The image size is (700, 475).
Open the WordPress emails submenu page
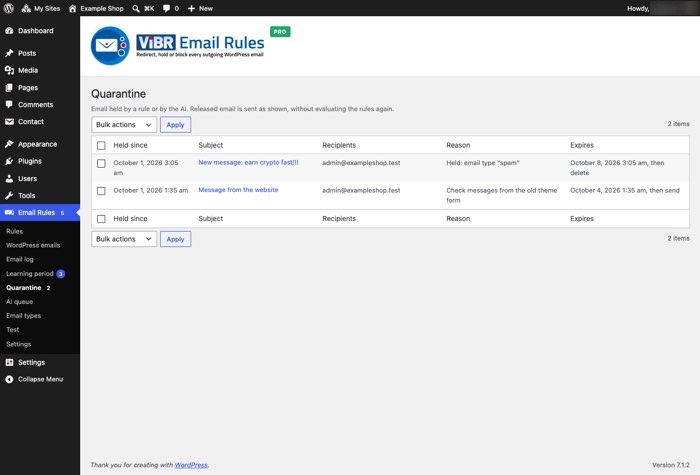[x=33, y=245]
